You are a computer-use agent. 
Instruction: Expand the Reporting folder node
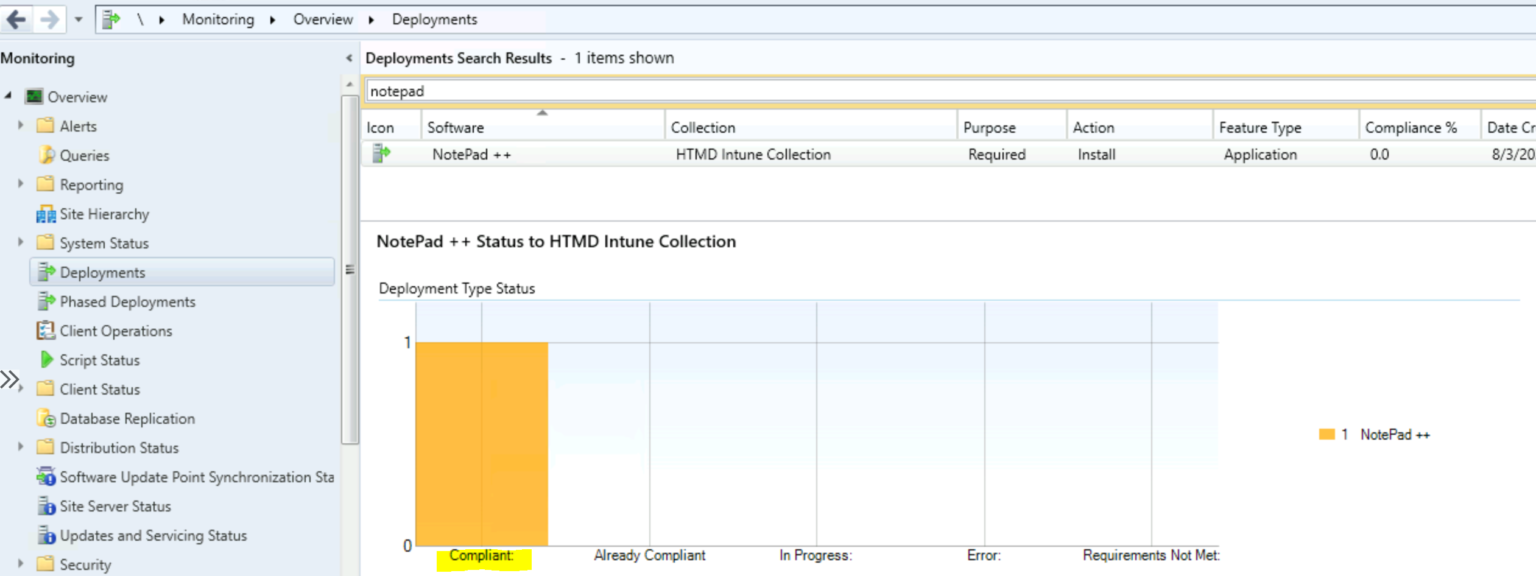(20, 185)
